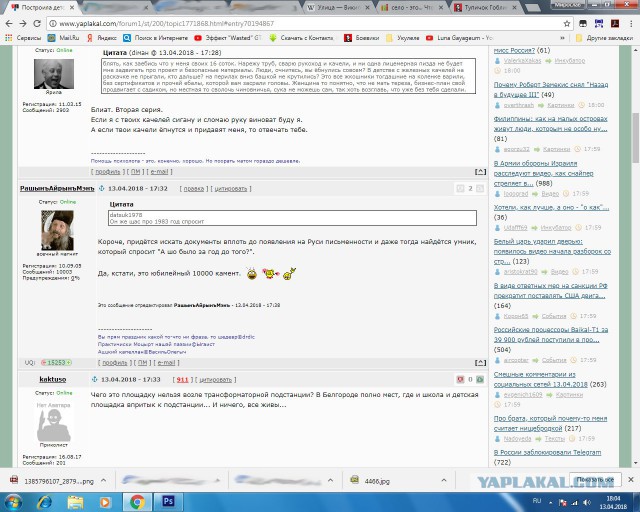Viewport: 640px width, 512px height.
Task: Downvote the kaktuso post
Action: click(460, 379)
